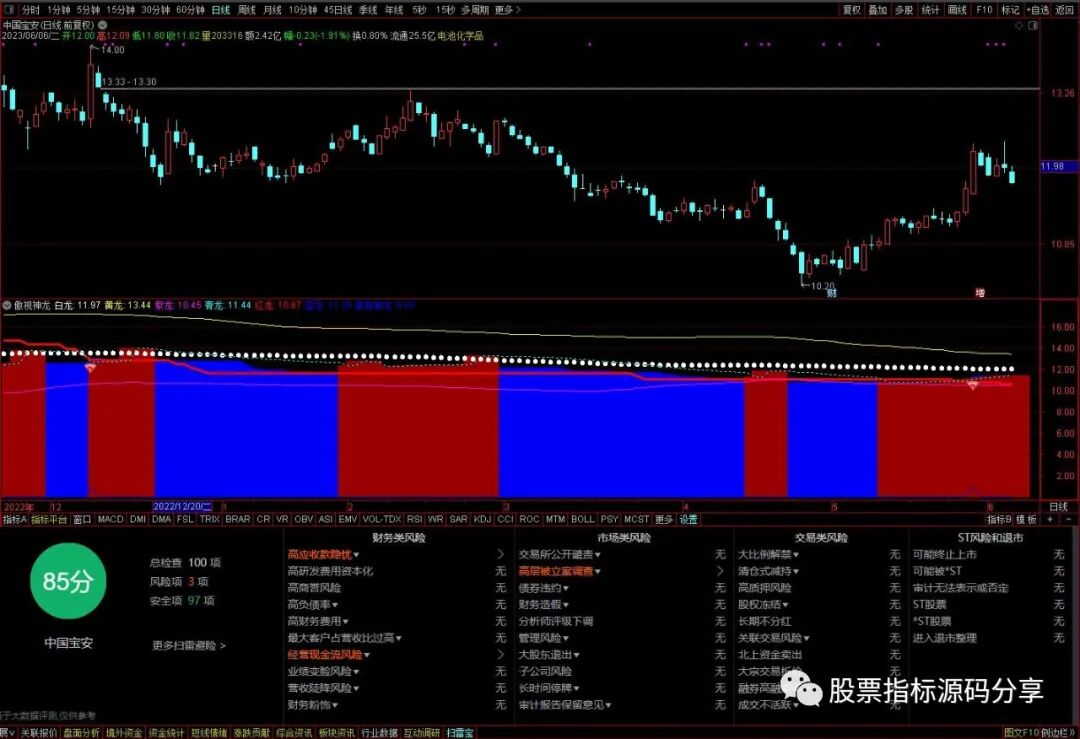Click the 统计 statistics button
The image size is (1080, 739).
point(931,10)
